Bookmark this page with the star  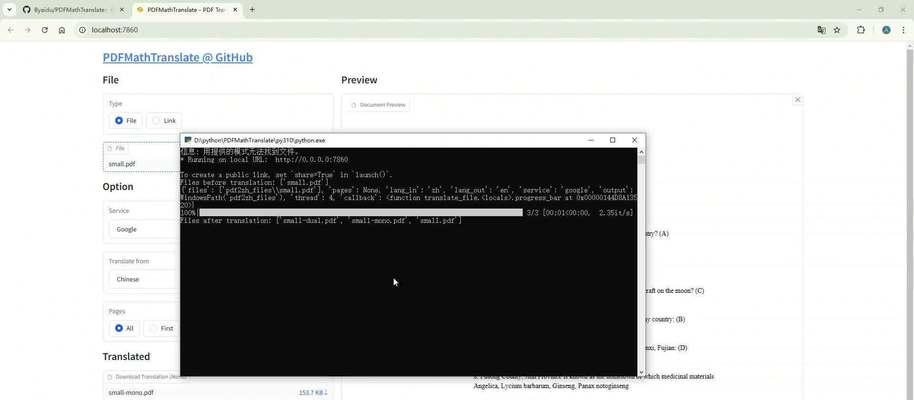coord(836,30)
